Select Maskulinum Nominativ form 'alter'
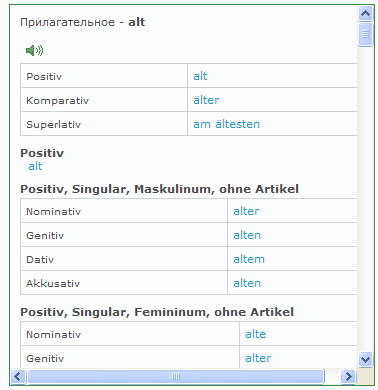The image size is (378, 390). tap(246, 211)
